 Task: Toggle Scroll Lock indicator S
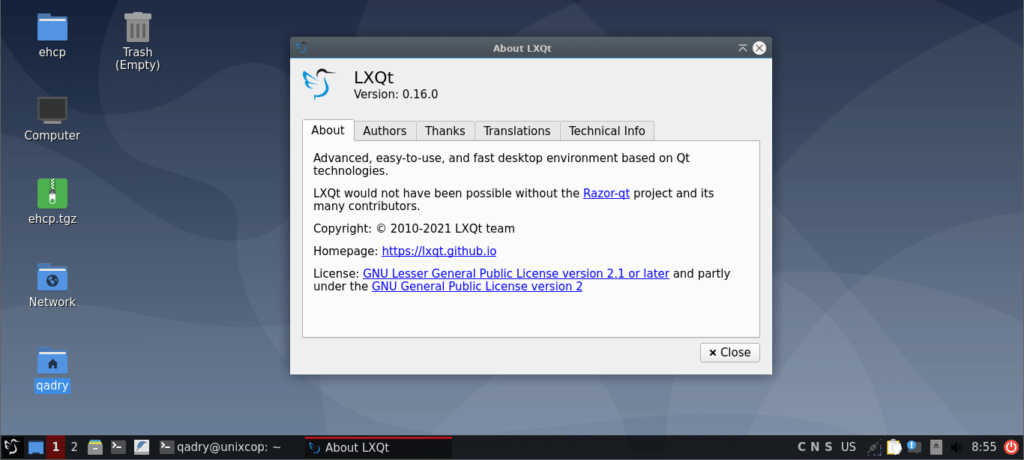[x=829, y=448]
